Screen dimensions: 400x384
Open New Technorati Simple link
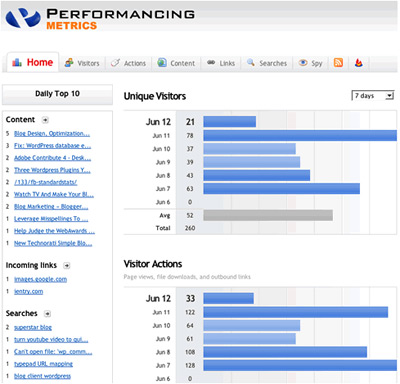tap(53, 243)
